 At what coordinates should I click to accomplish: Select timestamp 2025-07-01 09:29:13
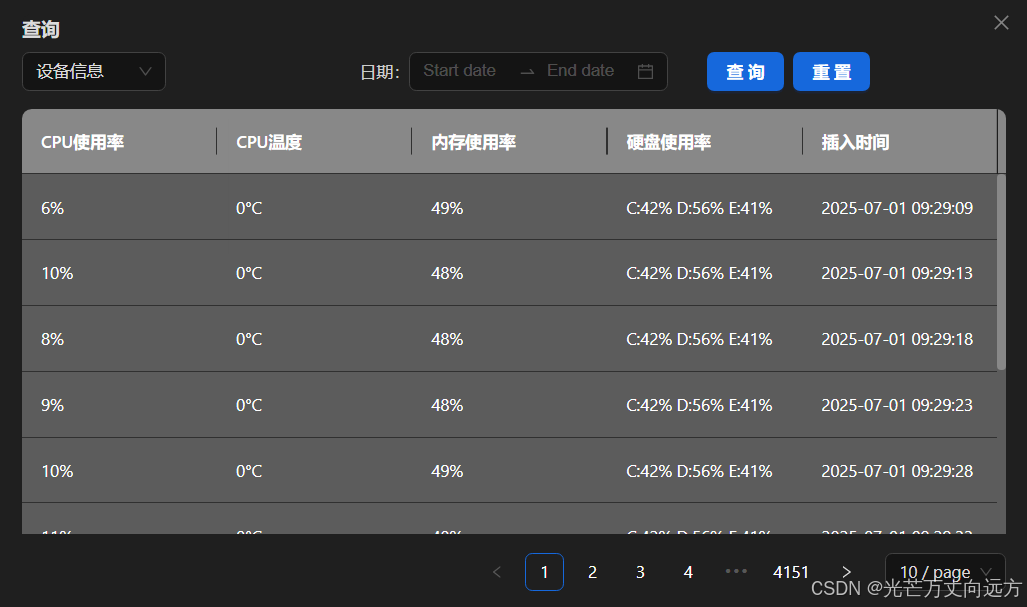tap(897, 273)
